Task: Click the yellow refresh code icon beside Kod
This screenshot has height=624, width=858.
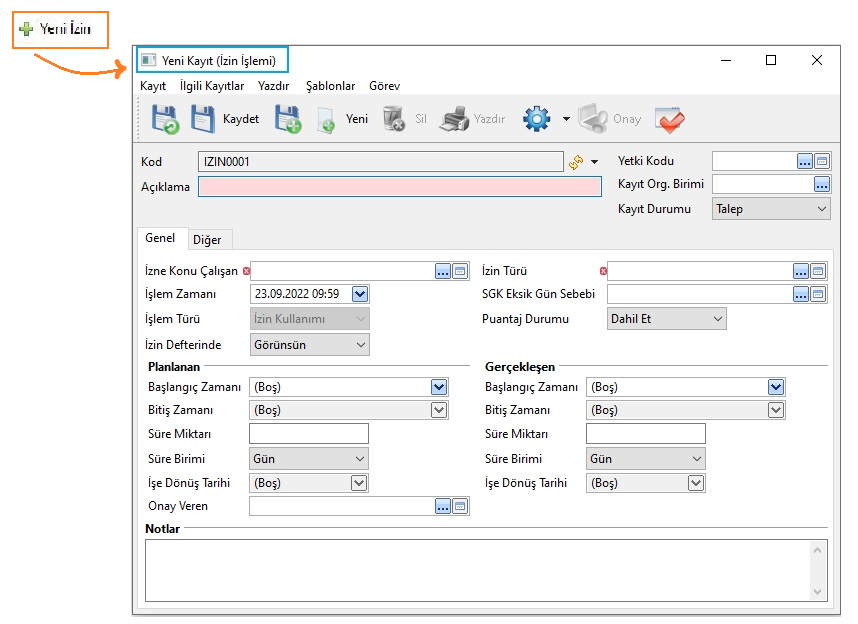Action: click(576, 162)
